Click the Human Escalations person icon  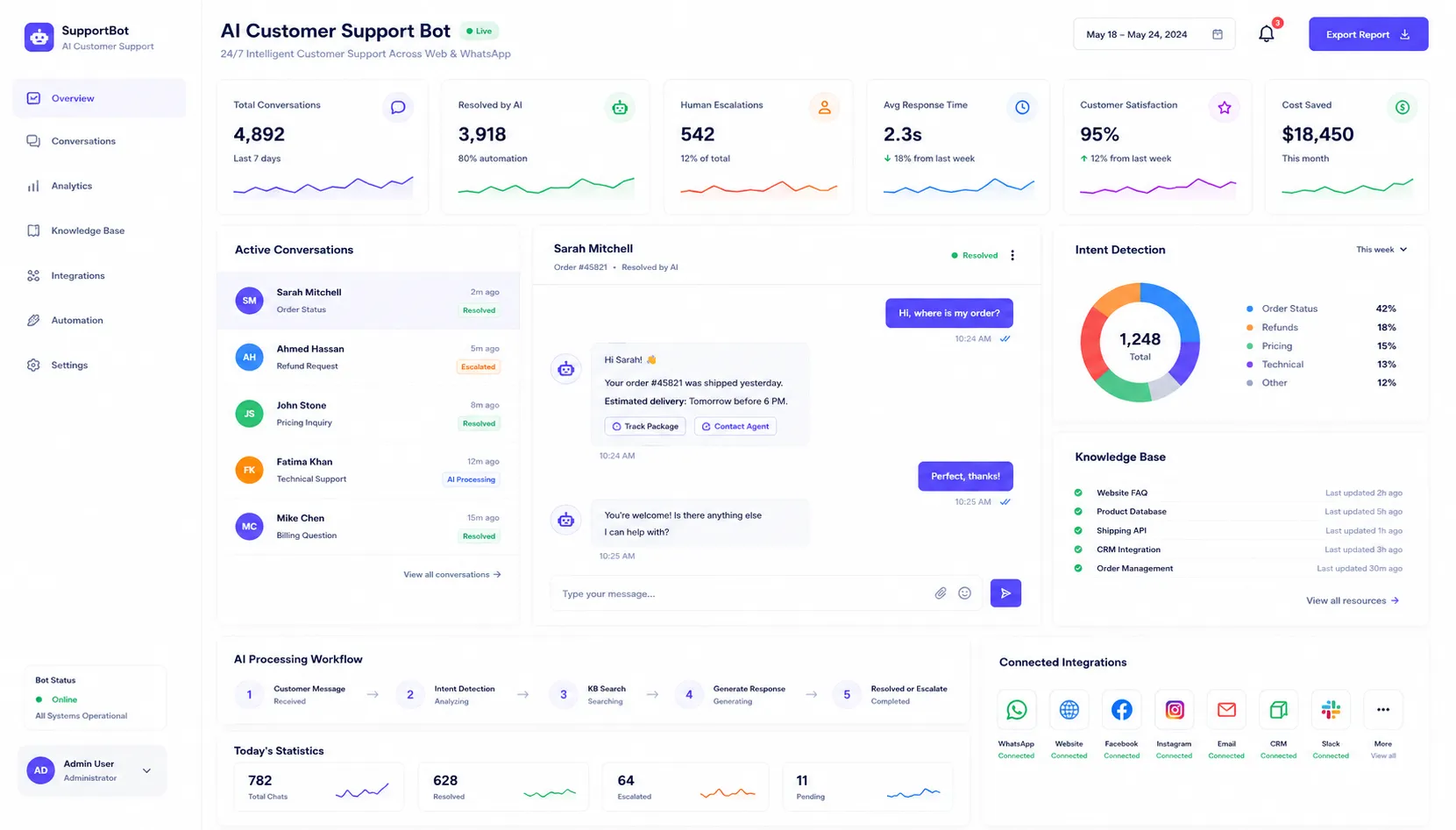pyautogui.click(x=824, y=107)
